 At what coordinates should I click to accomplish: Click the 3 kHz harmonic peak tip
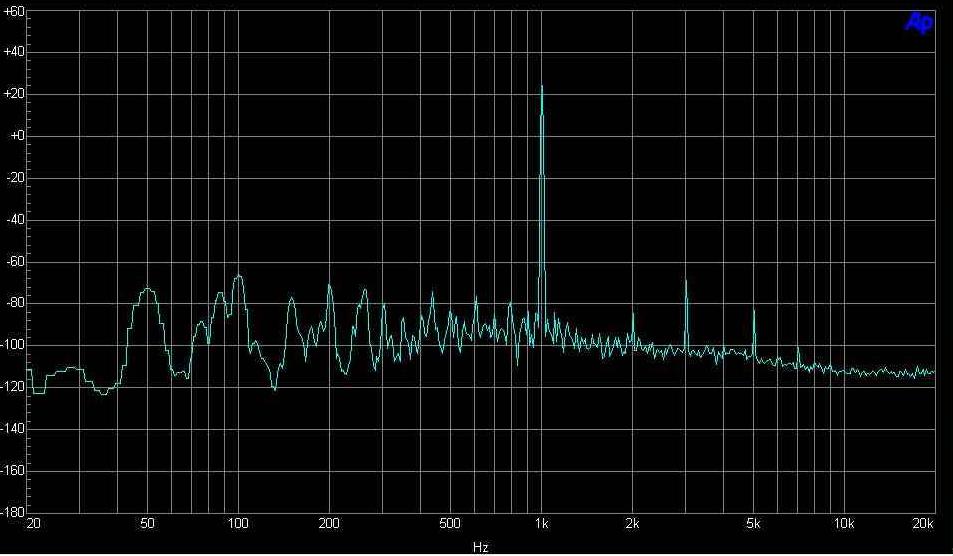coord(686,281)
